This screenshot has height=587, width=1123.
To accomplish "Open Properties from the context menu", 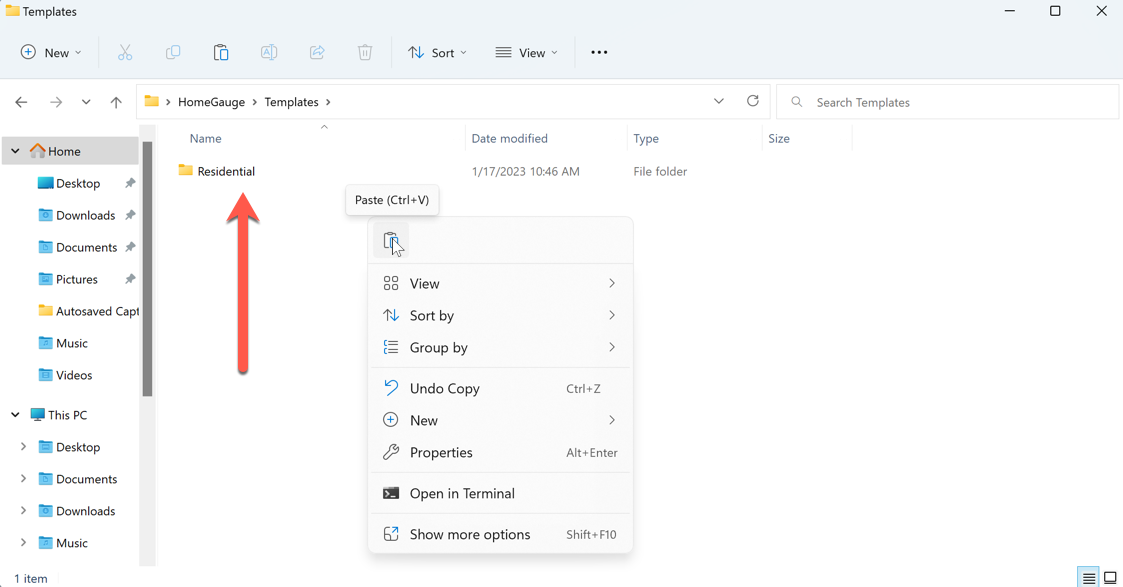I will [440, 453].
